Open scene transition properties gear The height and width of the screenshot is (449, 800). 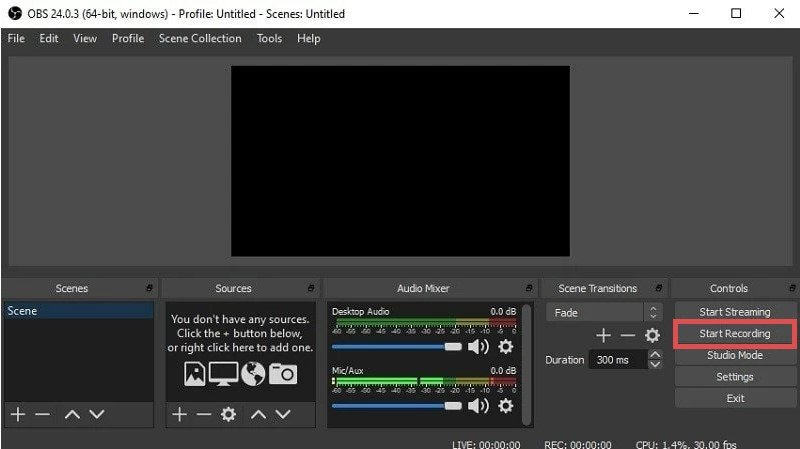pyautogui.click(x=652, y=336)
